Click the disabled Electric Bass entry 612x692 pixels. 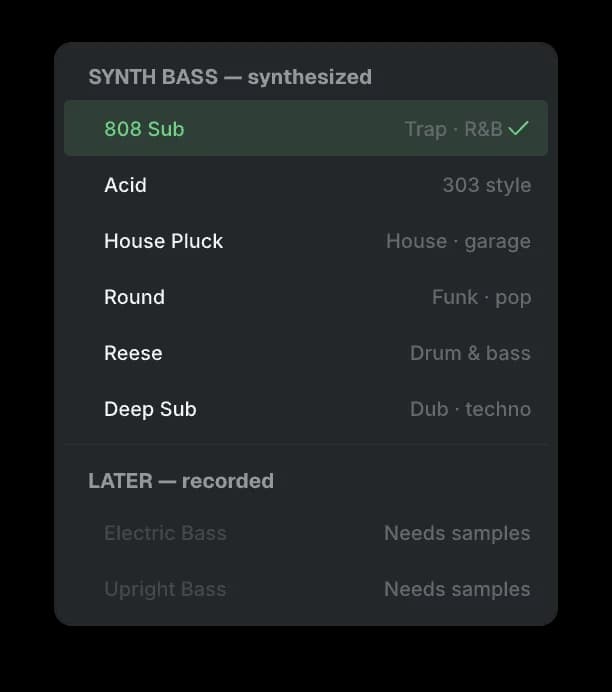point(306,533)
